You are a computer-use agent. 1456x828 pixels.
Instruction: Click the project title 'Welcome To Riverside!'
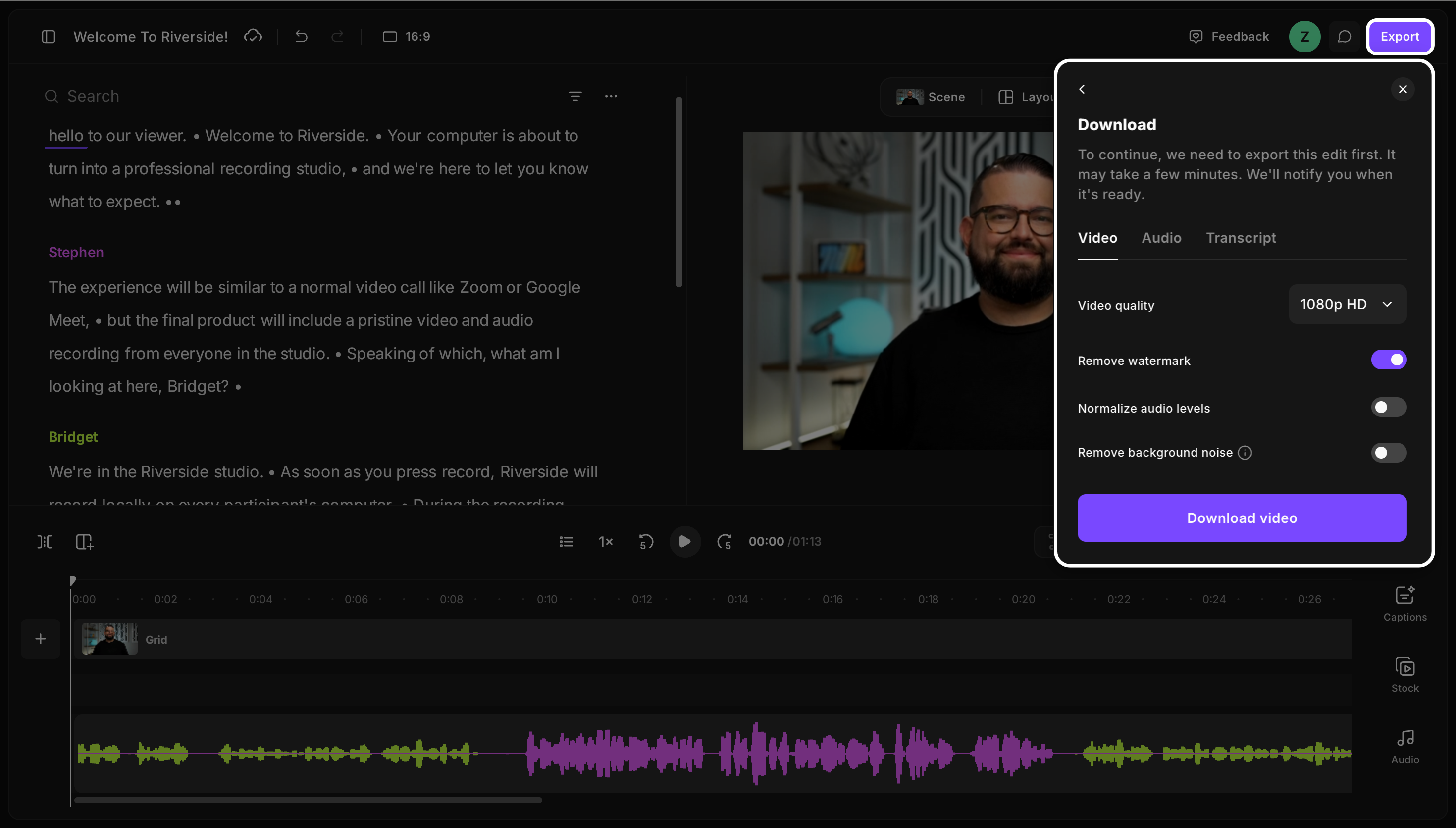click(151, 36)
